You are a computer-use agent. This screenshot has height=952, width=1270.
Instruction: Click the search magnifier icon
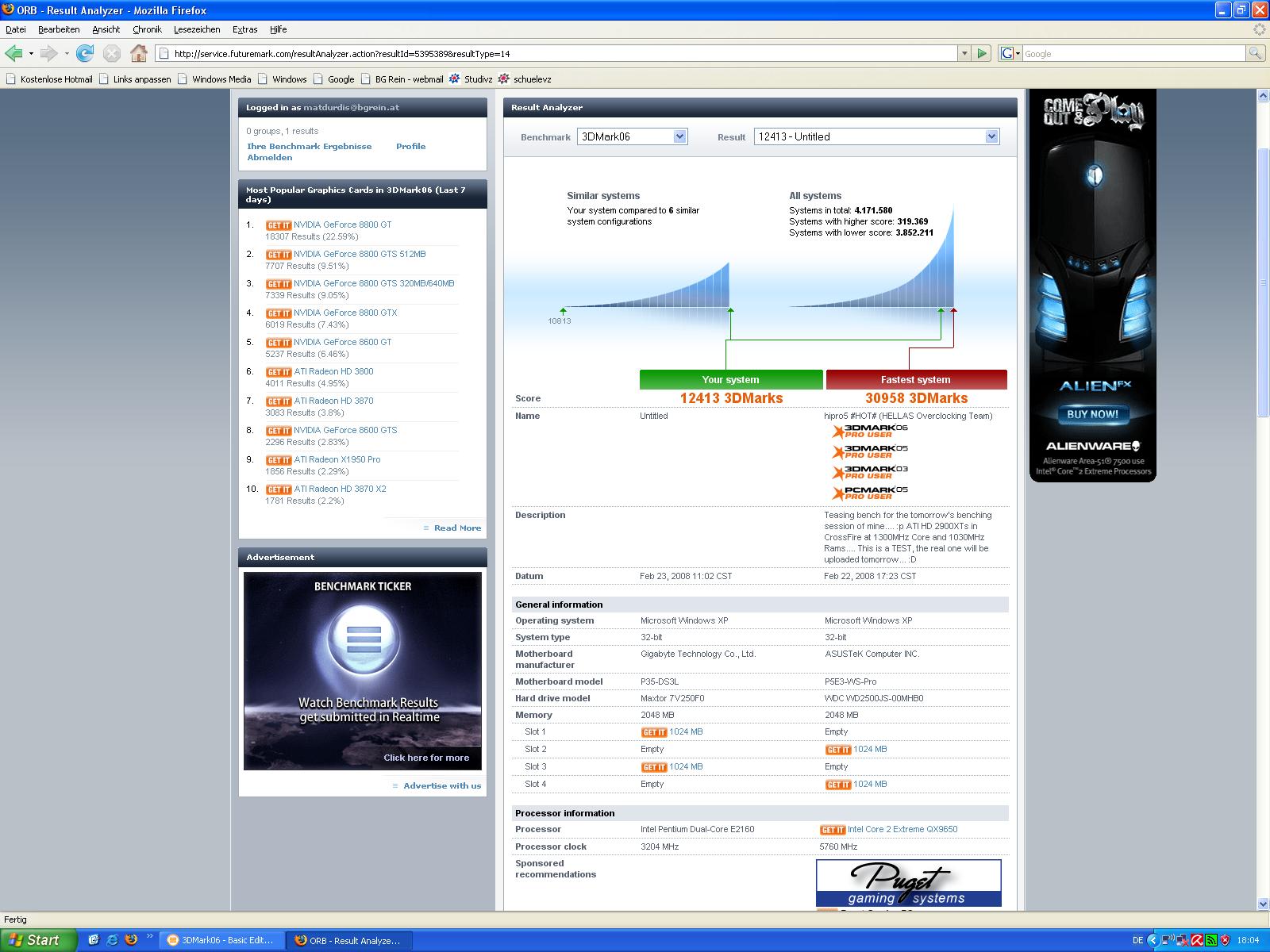click(1254, 53)
